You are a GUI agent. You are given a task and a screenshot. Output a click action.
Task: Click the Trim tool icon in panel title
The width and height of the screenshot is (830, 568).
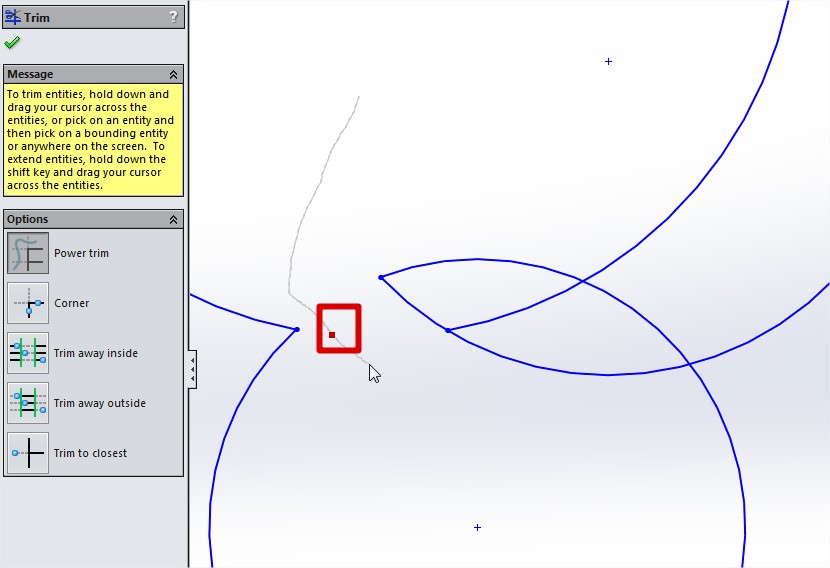(13, 17)
